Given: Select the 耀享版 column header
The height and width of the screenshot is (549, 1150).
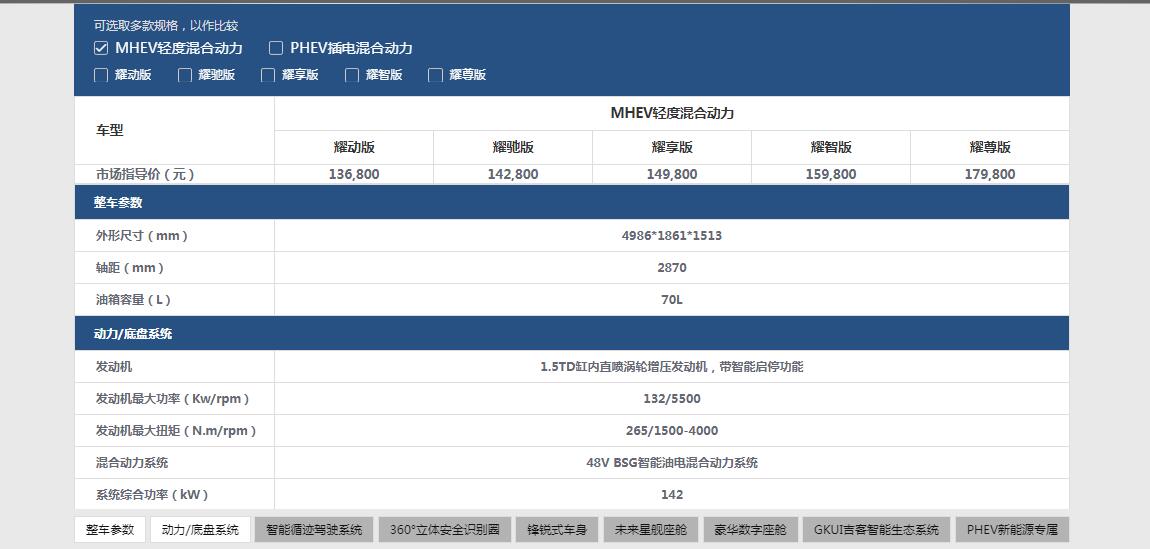Looking at the screenshot, I should tap(672, 147).
